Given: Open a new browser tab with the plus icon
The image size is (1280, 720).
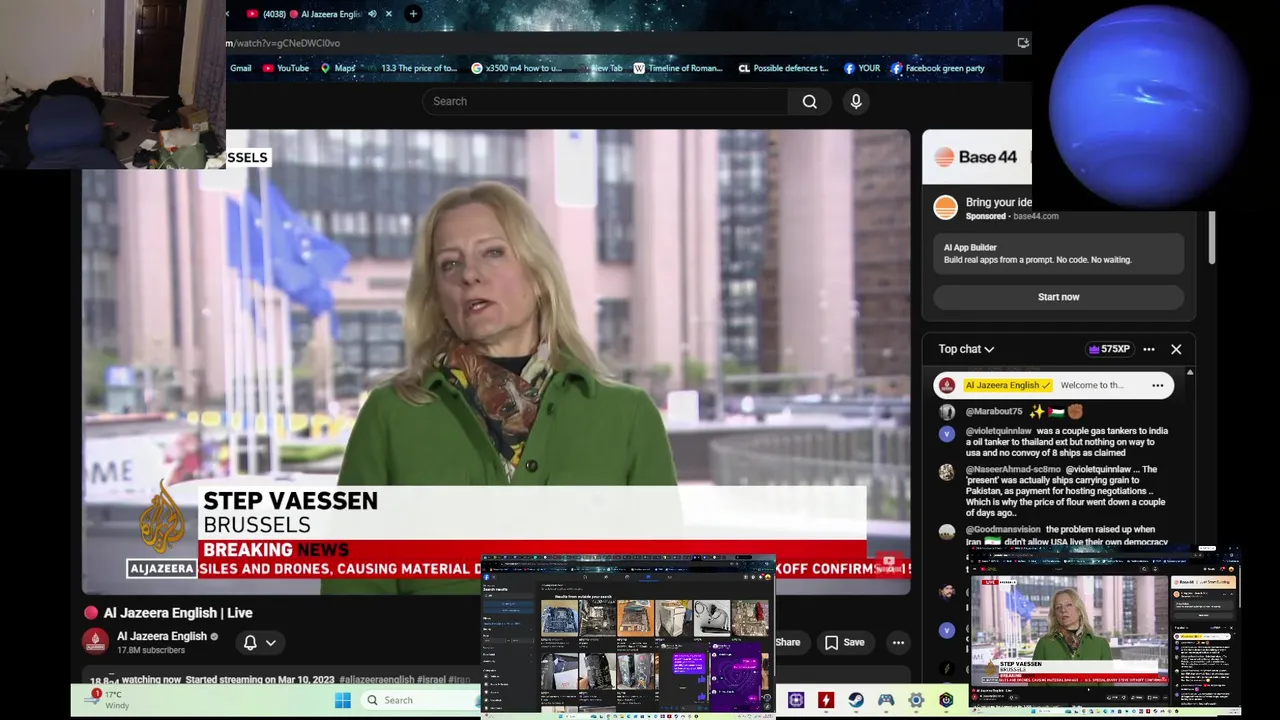Looking at the screenshot, I should [x=413, y=14].
